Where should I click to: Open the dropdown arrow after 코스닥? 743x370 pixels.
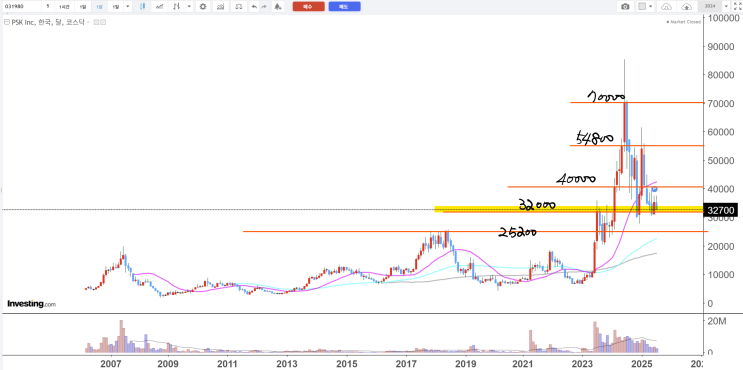(88, 22)
